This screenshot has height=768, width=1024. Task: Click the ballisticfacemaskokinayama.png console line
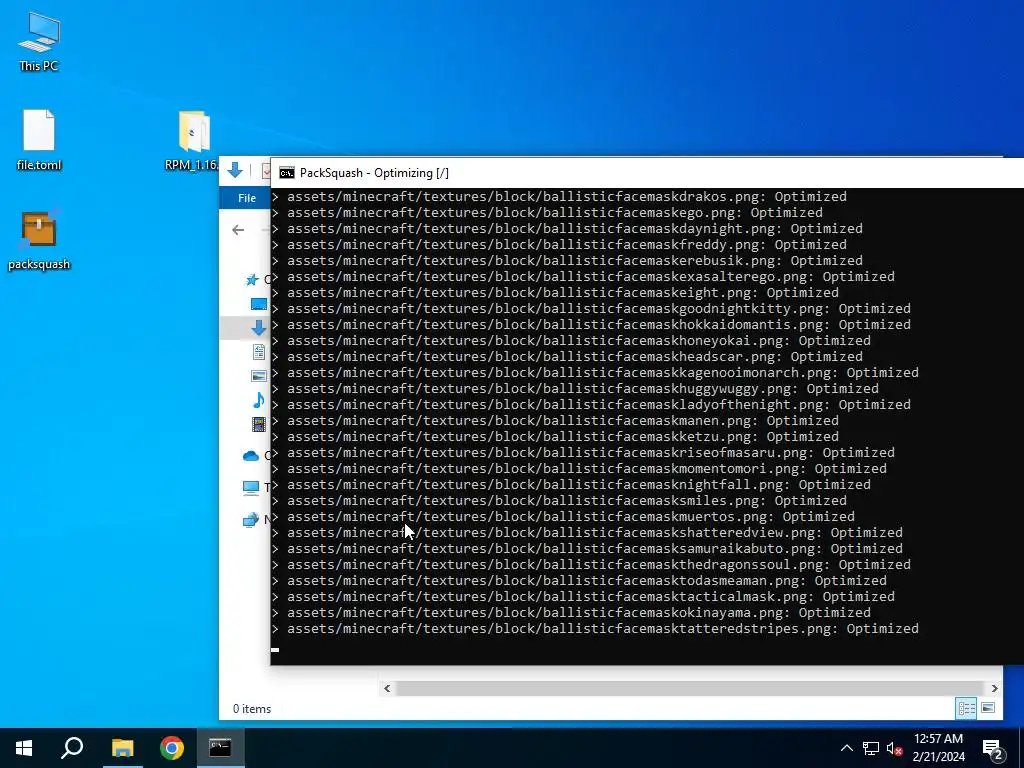(x=571, y=613)
